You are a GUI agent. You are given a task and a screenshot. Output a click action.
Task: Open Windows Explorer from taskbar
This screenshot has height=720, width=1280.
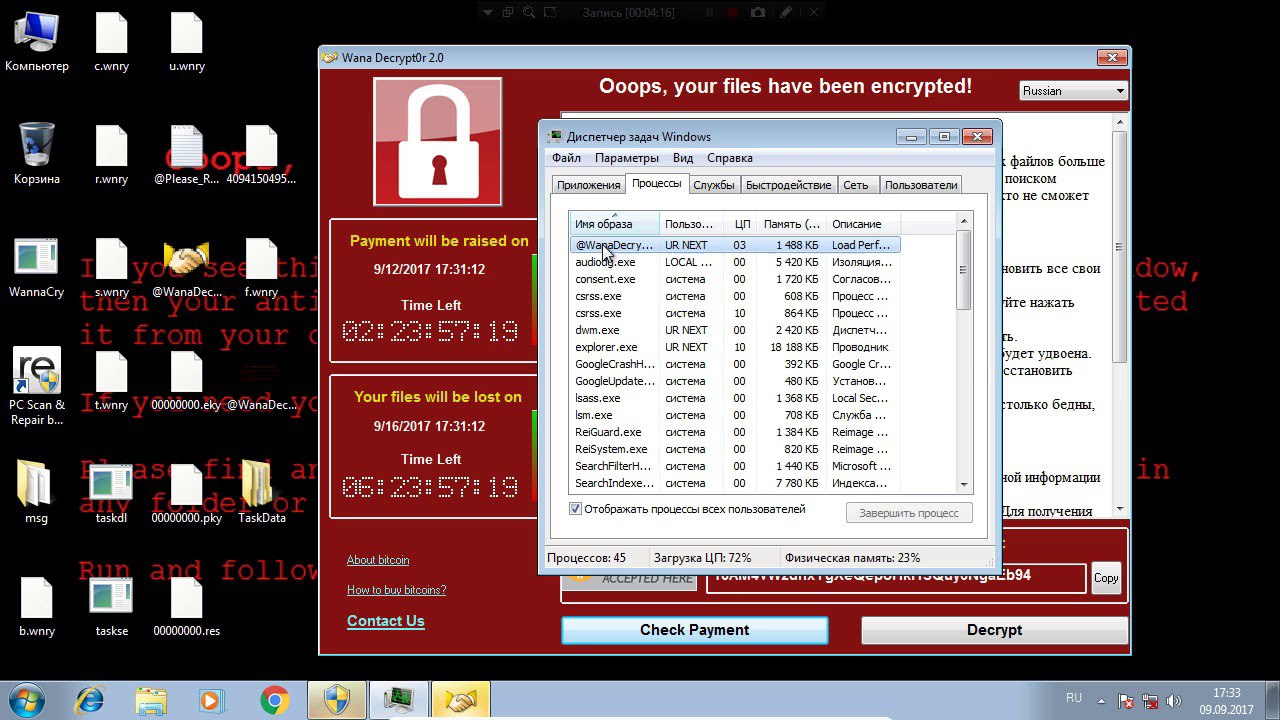pos(152,699)
